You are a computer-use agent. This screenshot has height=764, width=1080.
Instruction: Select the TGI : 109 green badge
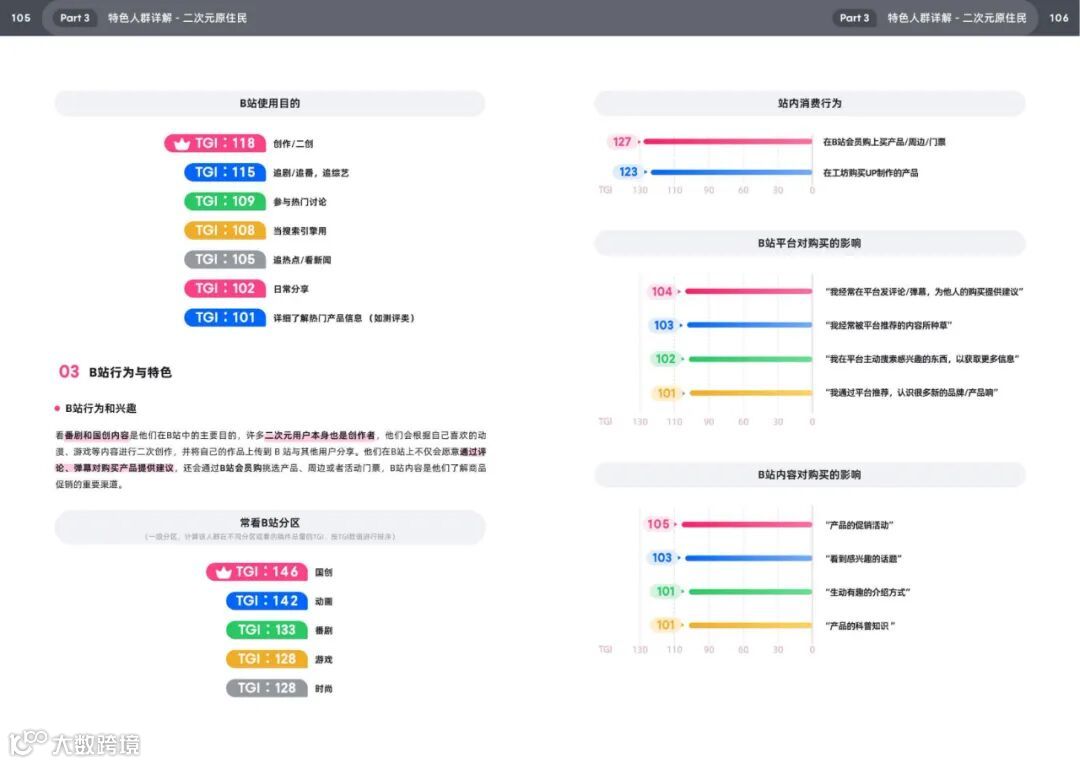click(x=225, y=201)
